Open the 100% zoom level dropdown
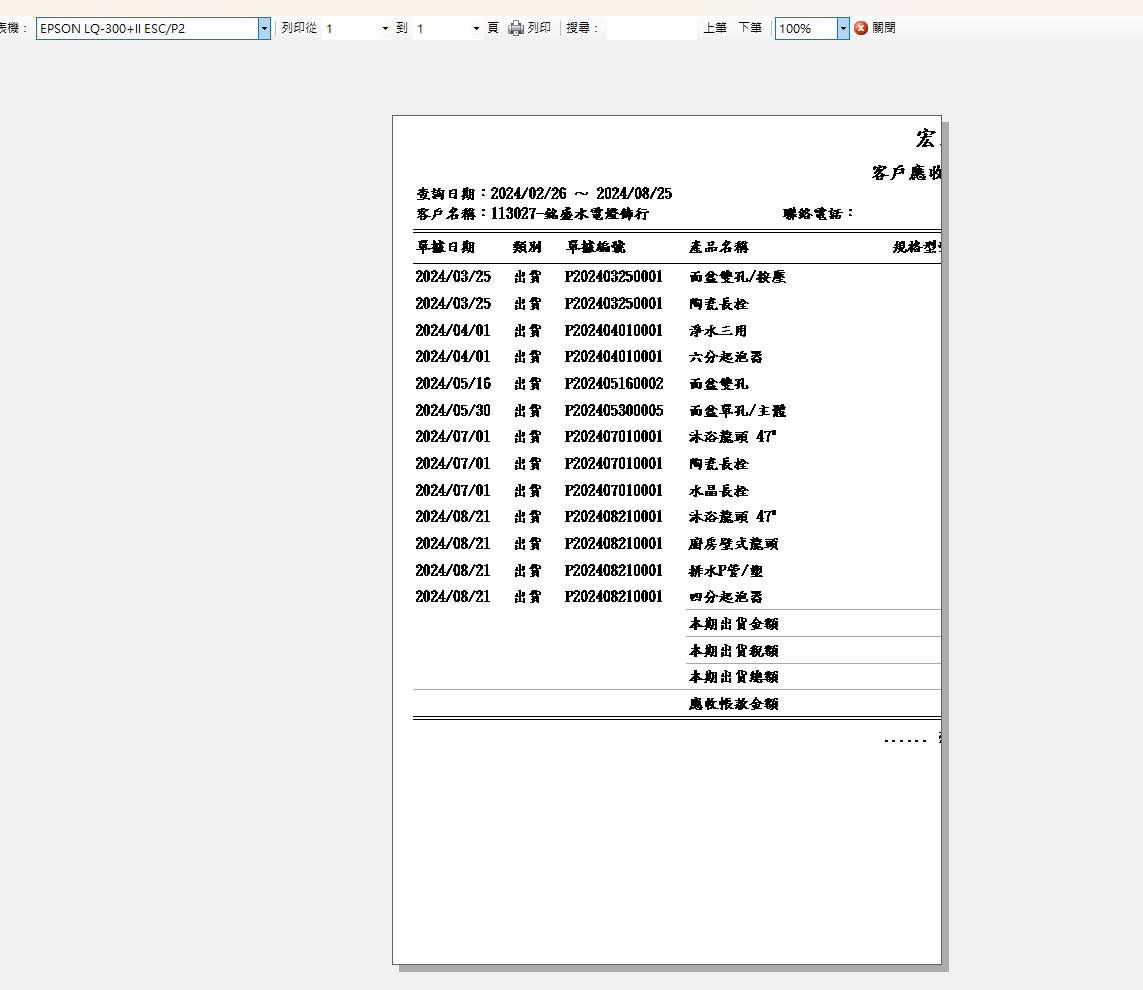The height and width of the screenshot is (990, 1143). [x=843, y=28]
